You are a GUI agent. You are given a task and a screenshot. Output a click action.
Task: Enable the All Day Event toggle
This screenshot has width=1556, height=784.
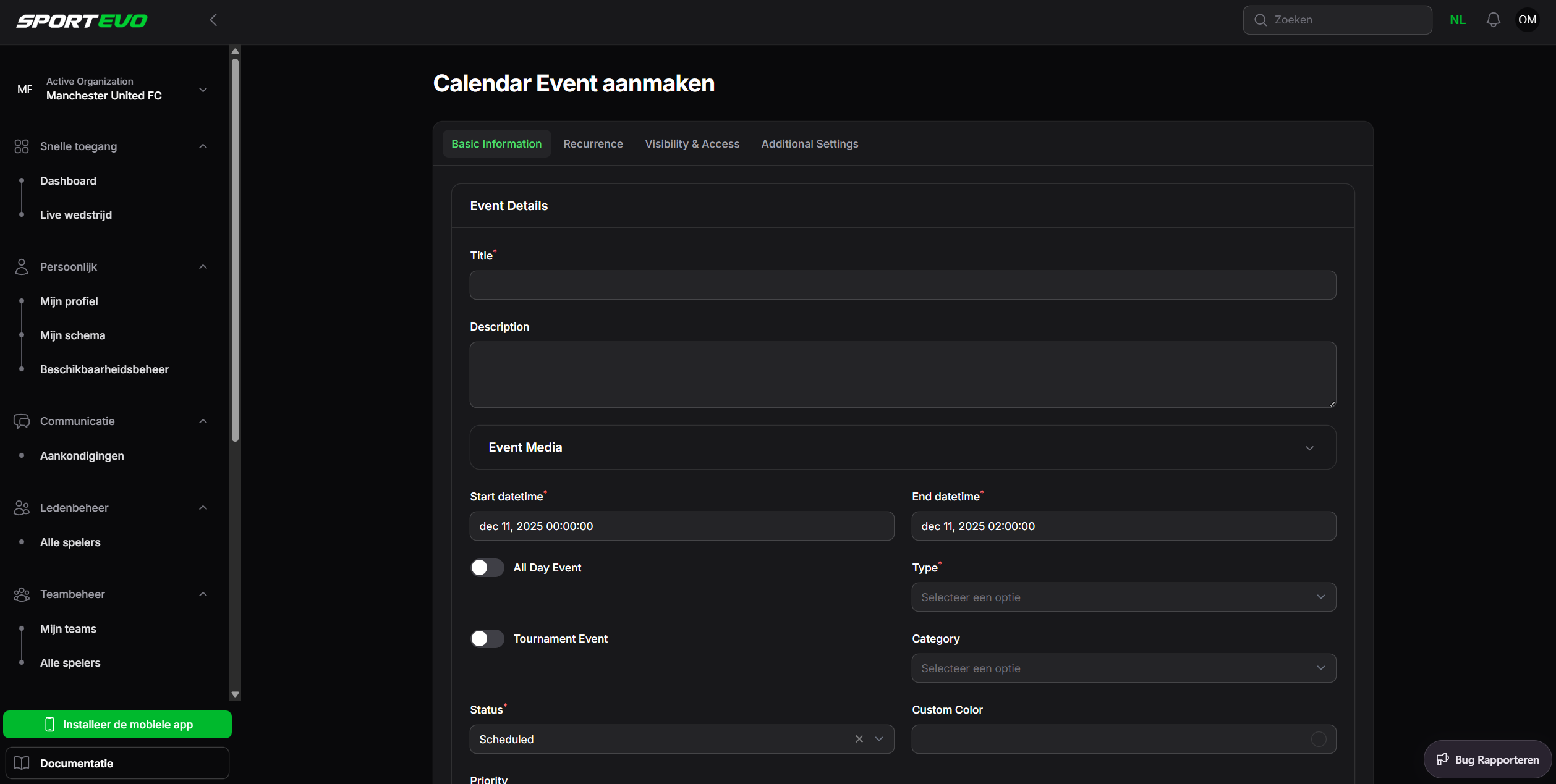[487, 567]
